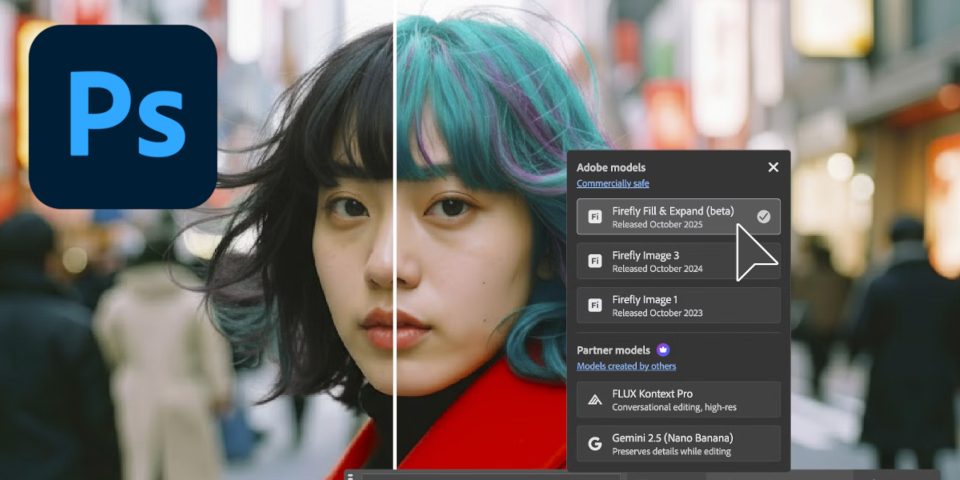Close the Adobe models panel
This screenshot has width=960, height=480.
click(773, 167)
